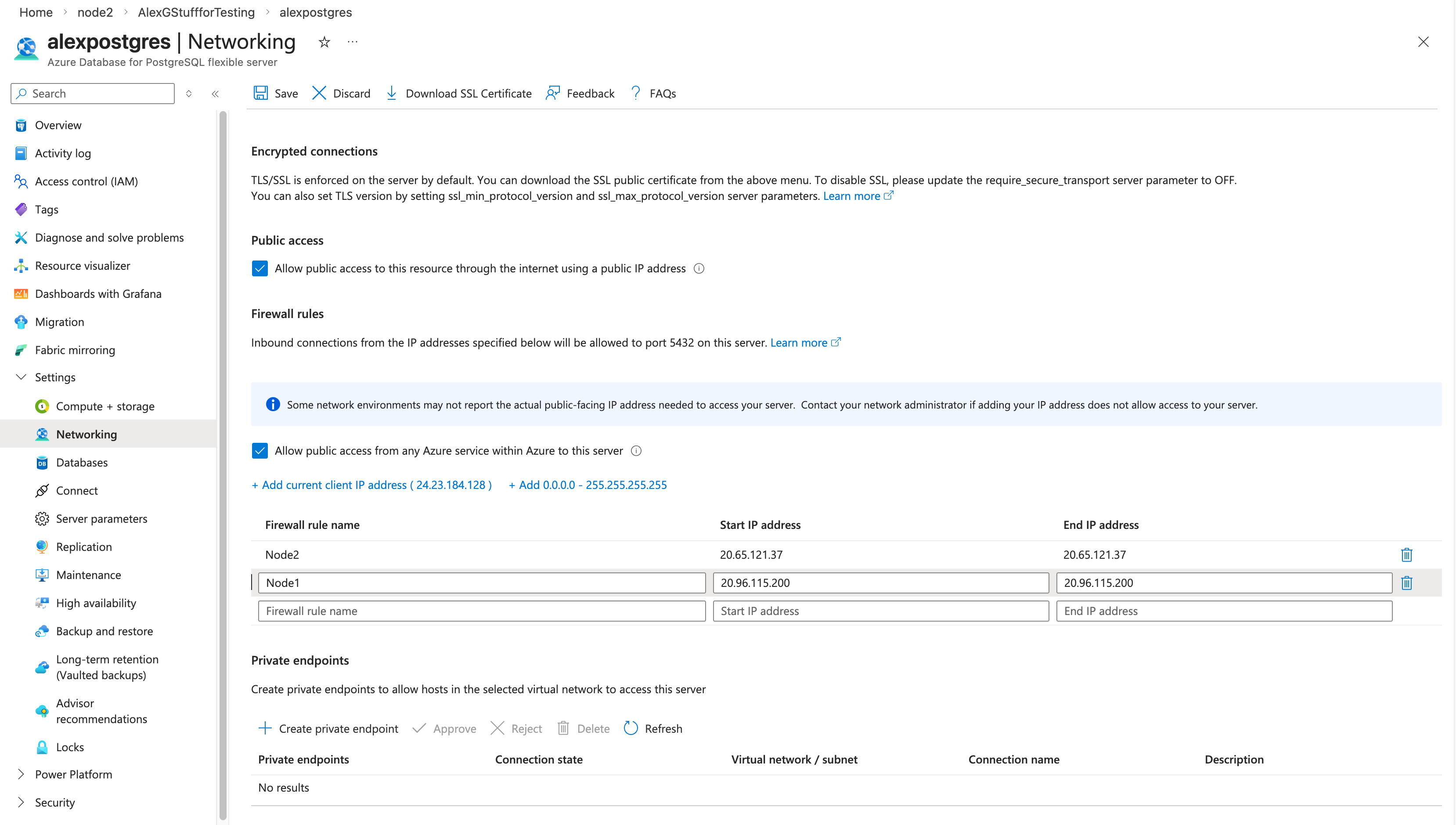Image resolution: width=1456 pixels, height=825 pixels.
Task: Click the Feedback person icon
Action: click(553, 93)
